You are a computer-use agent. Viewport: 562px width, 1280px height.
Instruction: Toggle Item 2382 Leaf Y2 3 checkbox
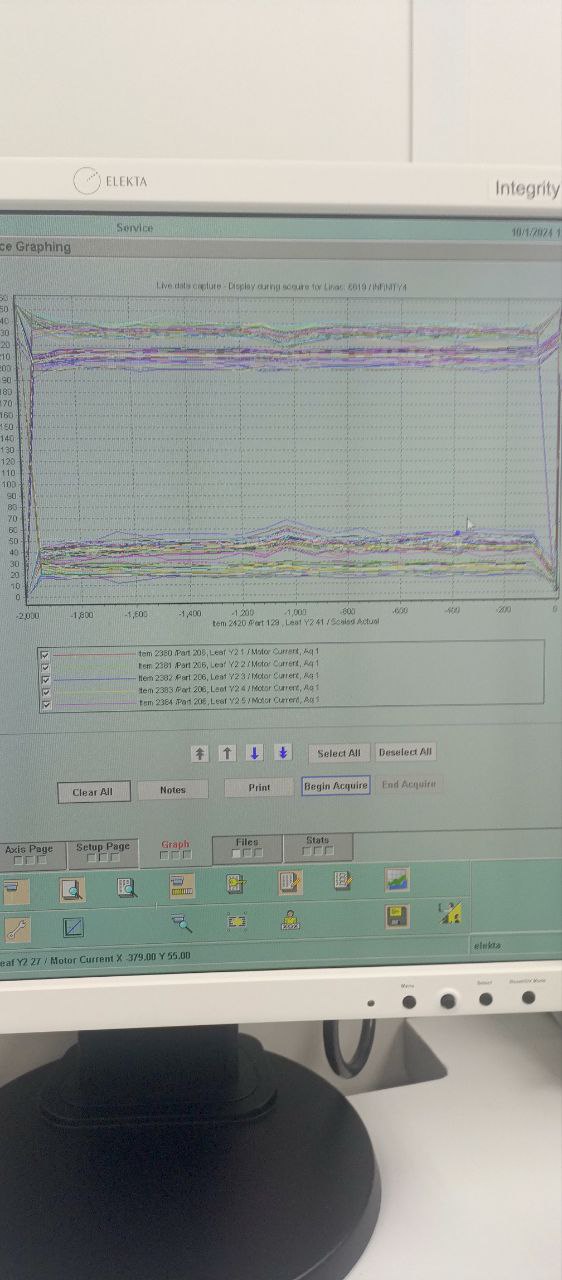pyautogui.click(x=44, y=679)
